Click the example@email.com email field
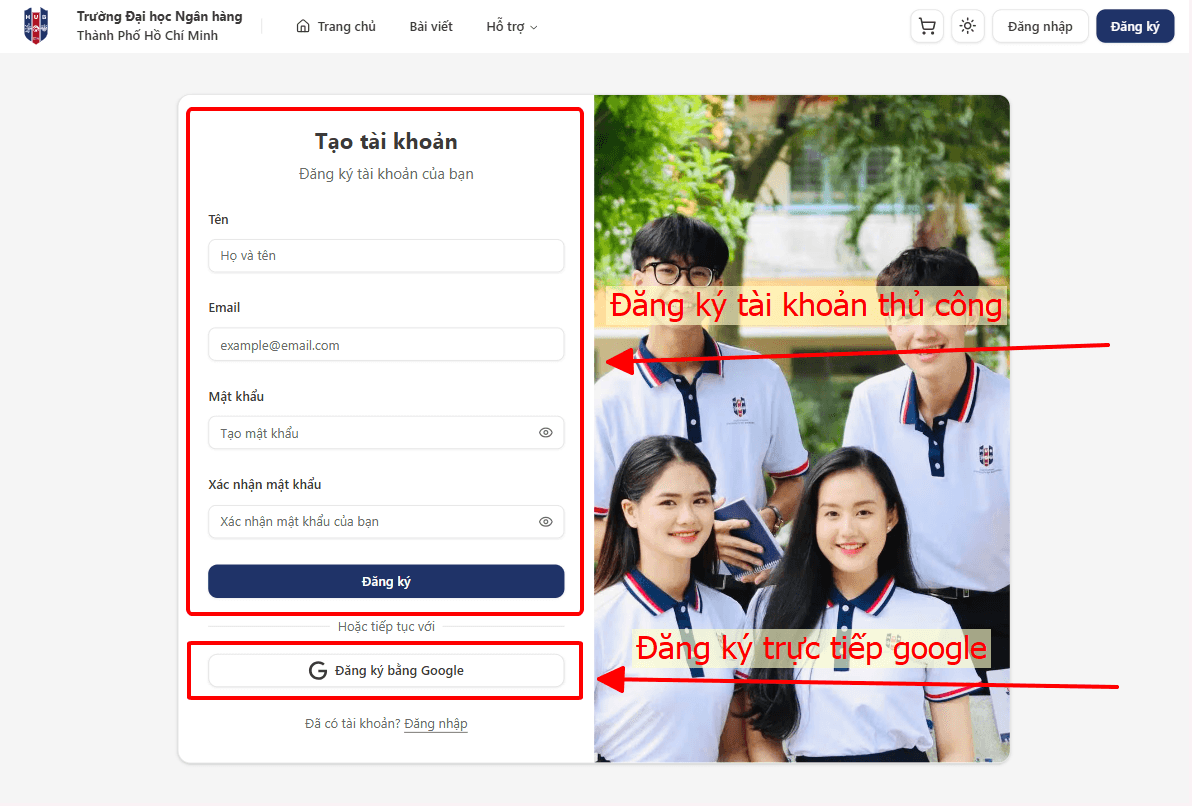The height and width of the screenshot is (806, 1192). click(x=386, y=344)
